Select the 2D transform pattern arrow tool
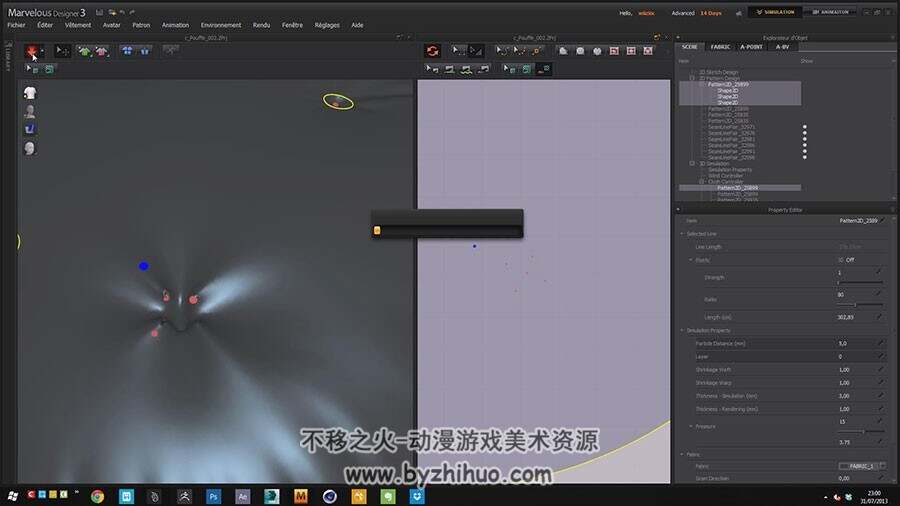 point(457,50)
